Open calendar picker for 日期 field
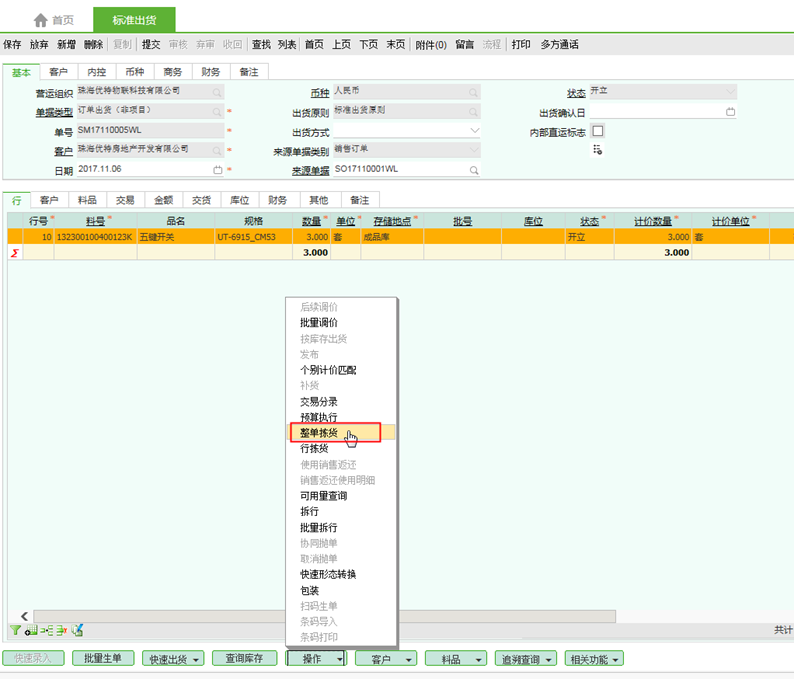The height and width of the screenshot is (679, 794). (x=217, y=170)
